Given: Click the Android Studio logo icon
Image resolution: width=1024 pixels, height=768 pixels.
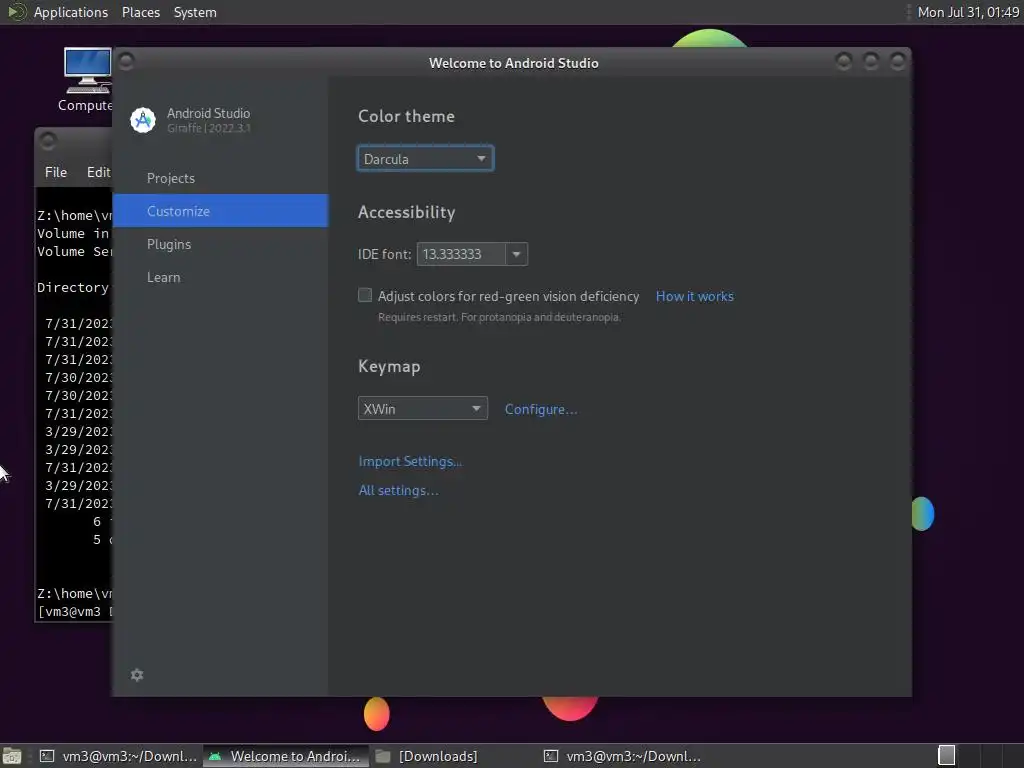Looking at the screenshot, I should [142, 120].
